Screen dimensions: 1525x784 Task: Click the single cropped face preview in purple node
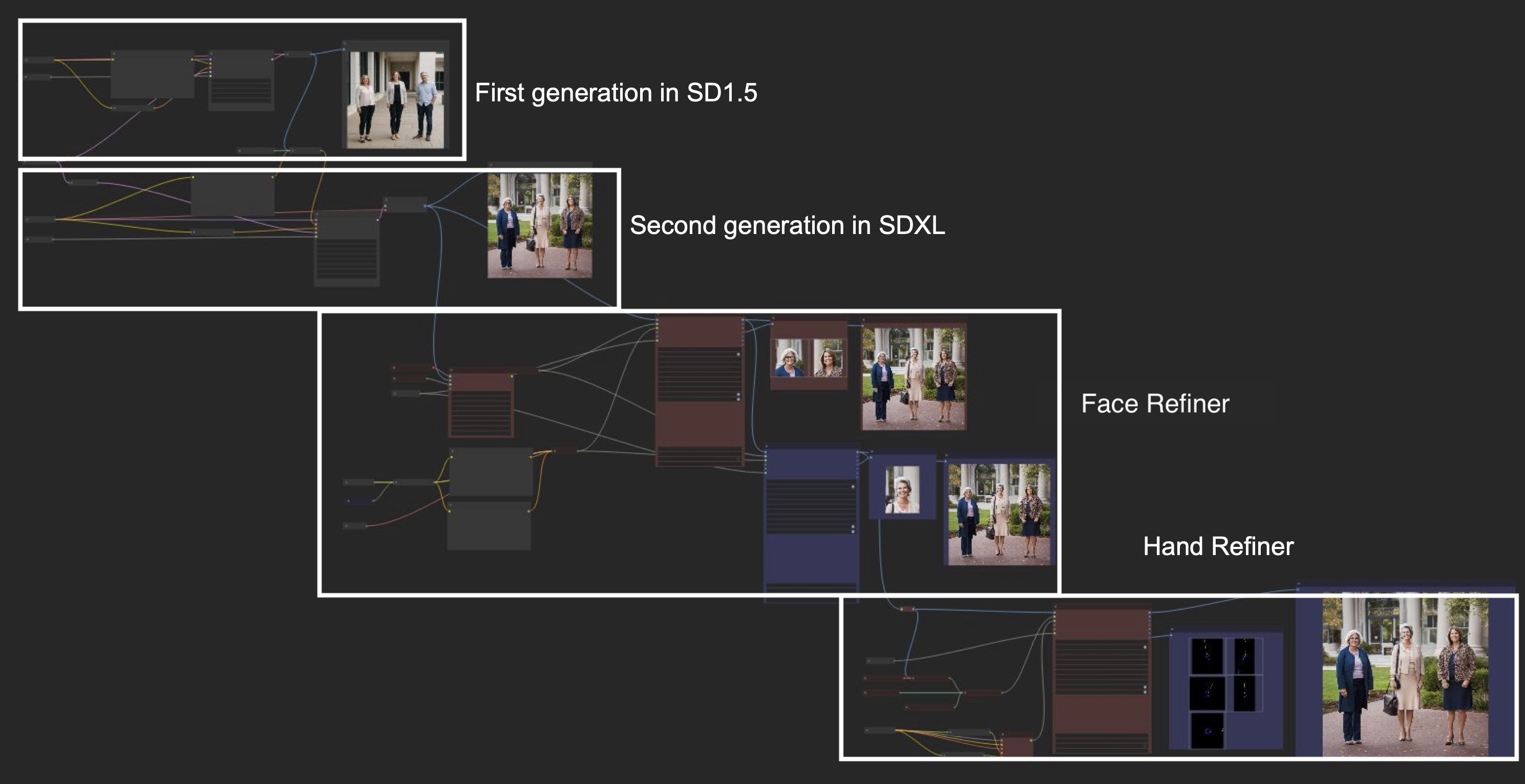point(902,489)
